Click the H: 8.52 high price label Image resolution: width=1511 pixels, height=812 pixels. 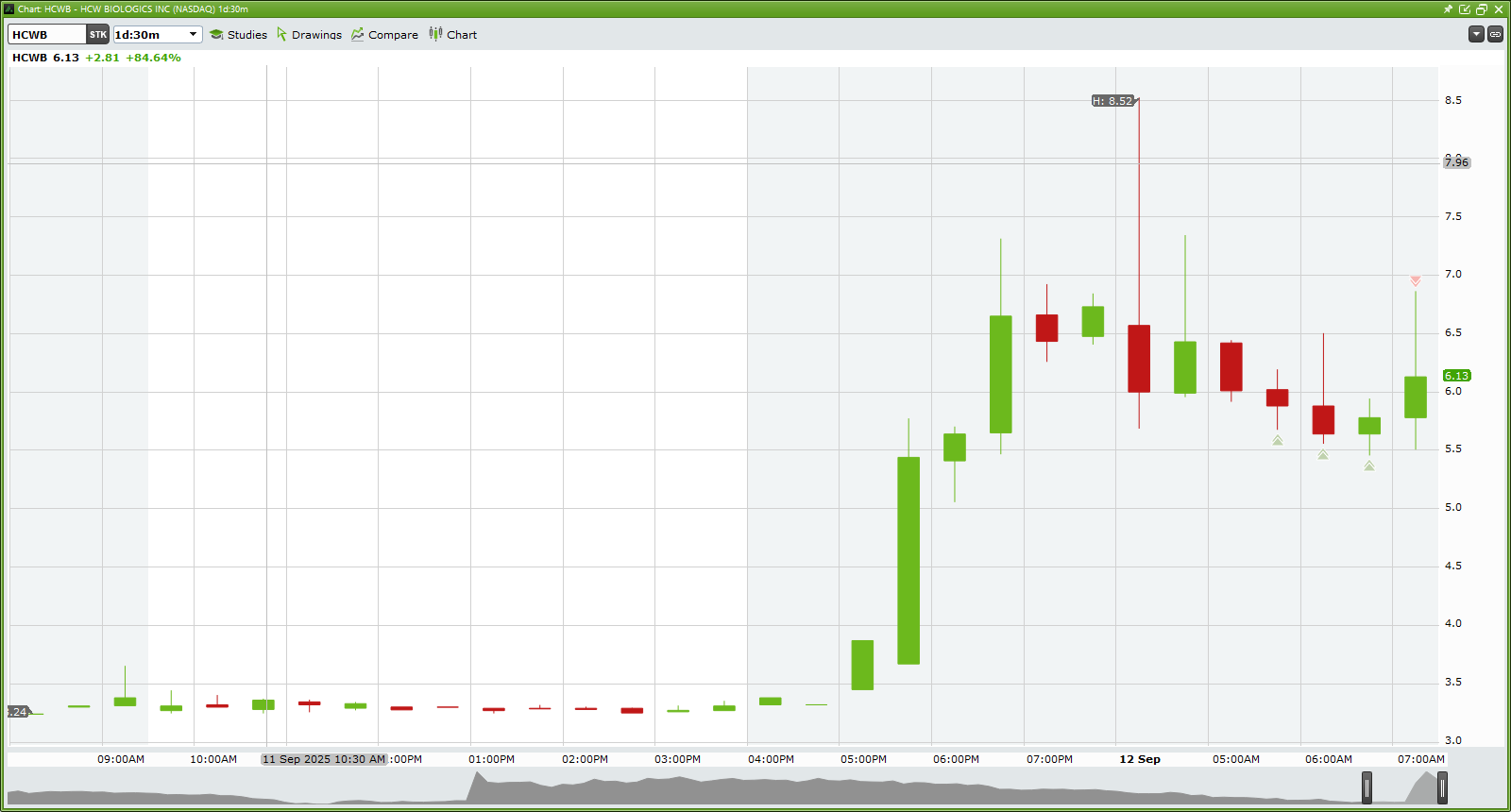click(1113, 101)
